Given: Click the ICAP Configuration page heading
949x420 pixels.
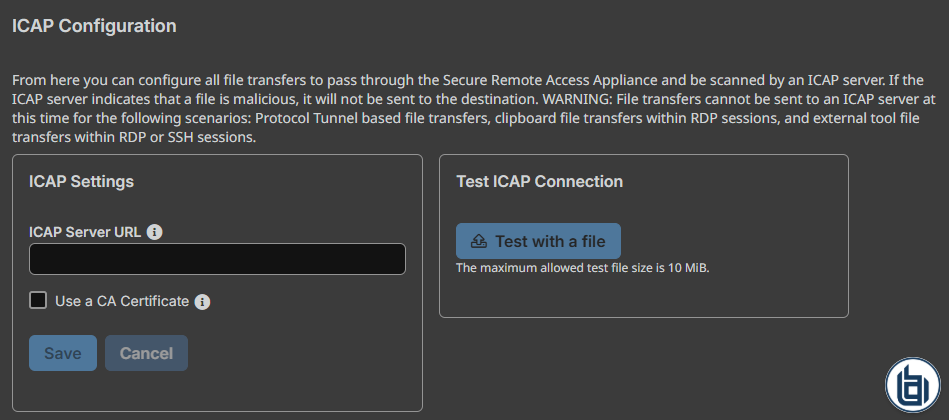Looking at the screenshot, I should (x=94, y=26).
